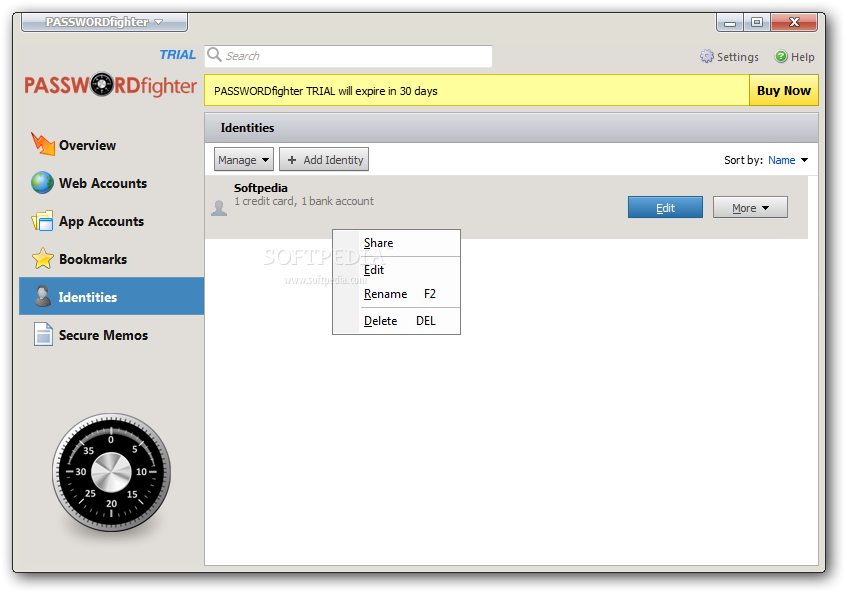The height and width of the screenshot is (593, 846).
Task: Select the Identities sidebar item
Action: (x=111, y=296)
